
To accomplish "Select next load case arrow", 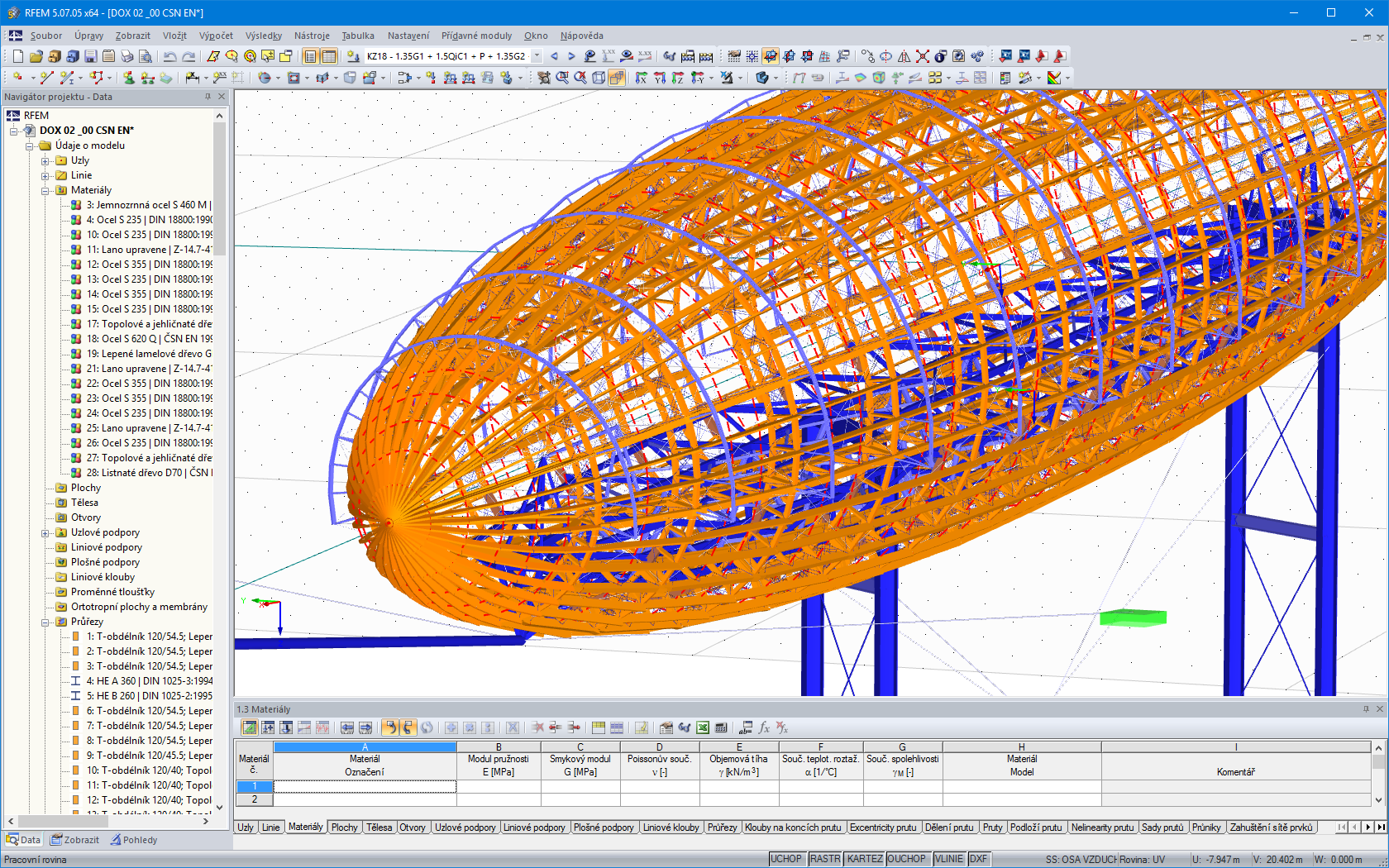I will click(571, 56).
